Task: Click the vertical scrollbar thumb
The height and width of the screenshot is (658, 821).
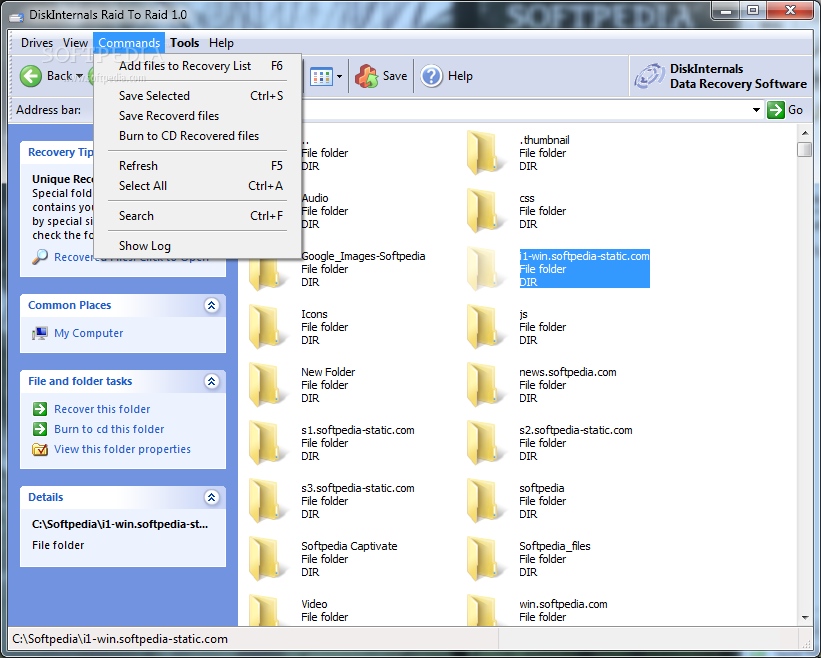Action: (805, 149)
